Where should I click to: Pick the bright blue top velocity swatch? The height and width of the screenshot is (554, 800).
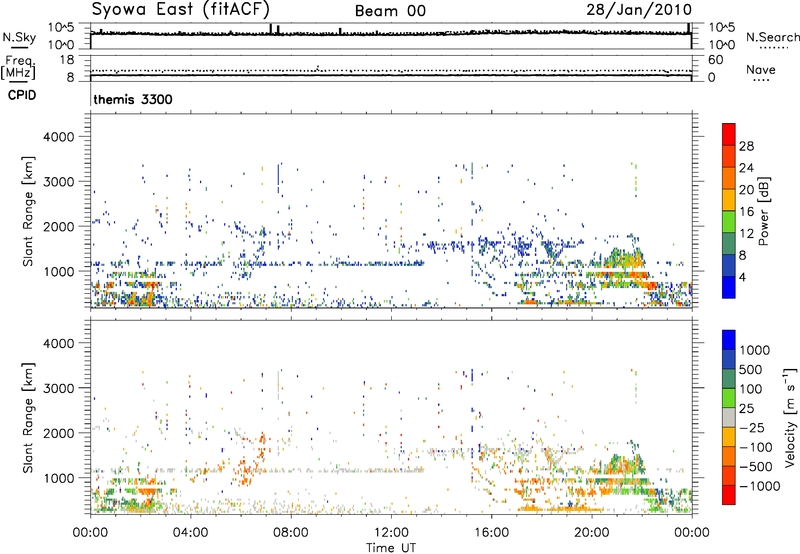[729, 340]
